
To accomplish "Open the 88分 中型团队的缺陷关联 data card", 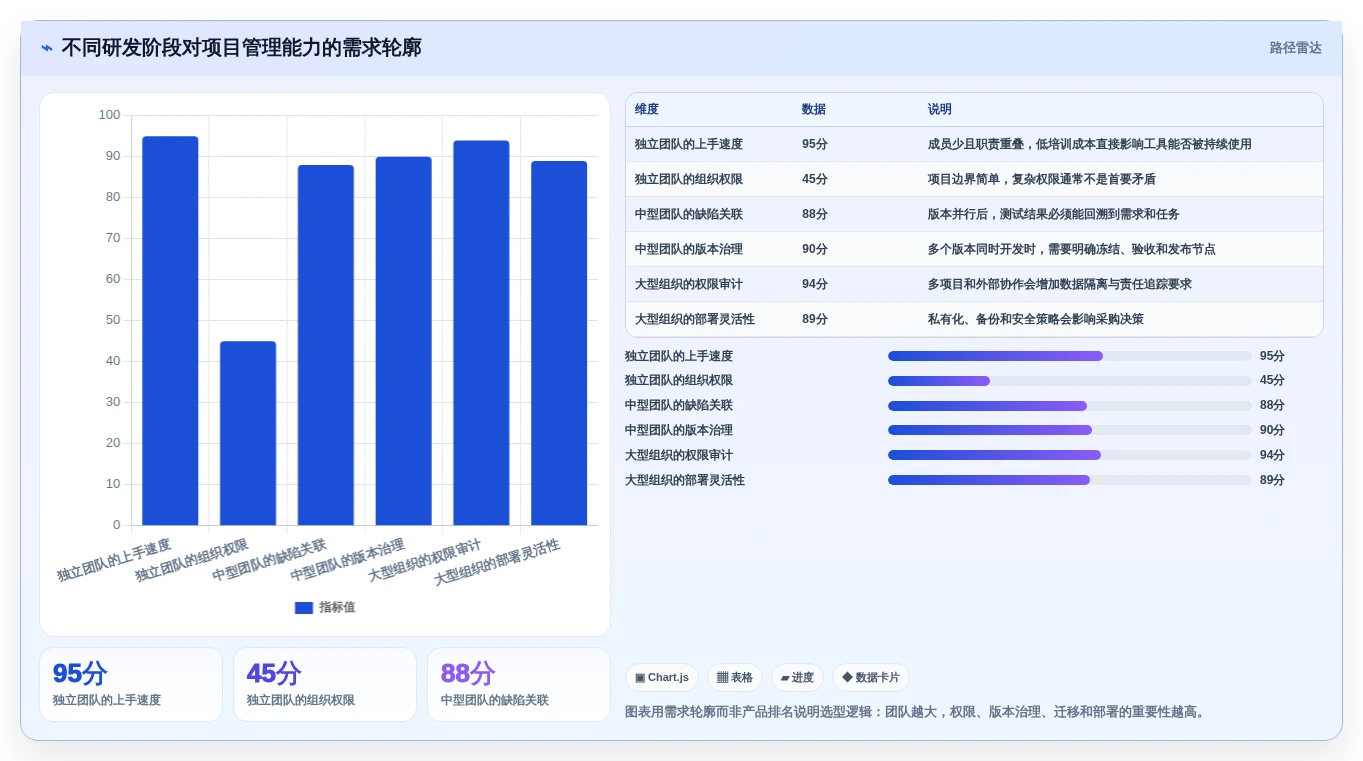I will point(519,684).
